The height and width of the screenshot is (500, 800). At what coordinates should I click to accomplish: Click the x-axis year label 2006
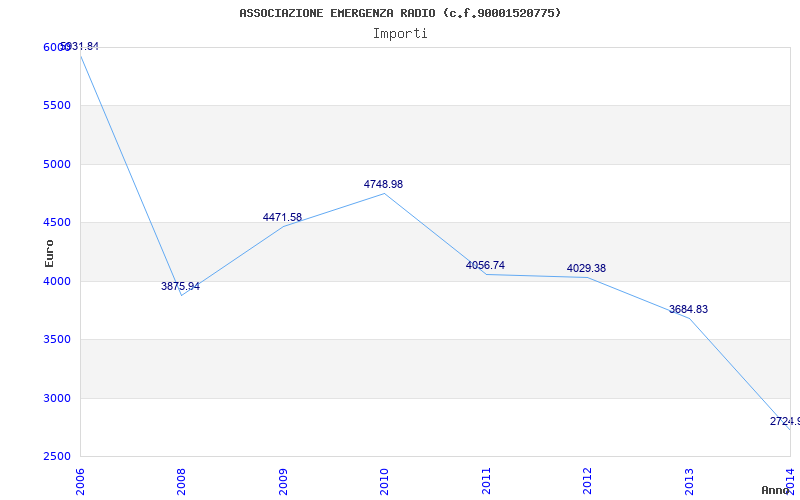click(x=81, y=481)
